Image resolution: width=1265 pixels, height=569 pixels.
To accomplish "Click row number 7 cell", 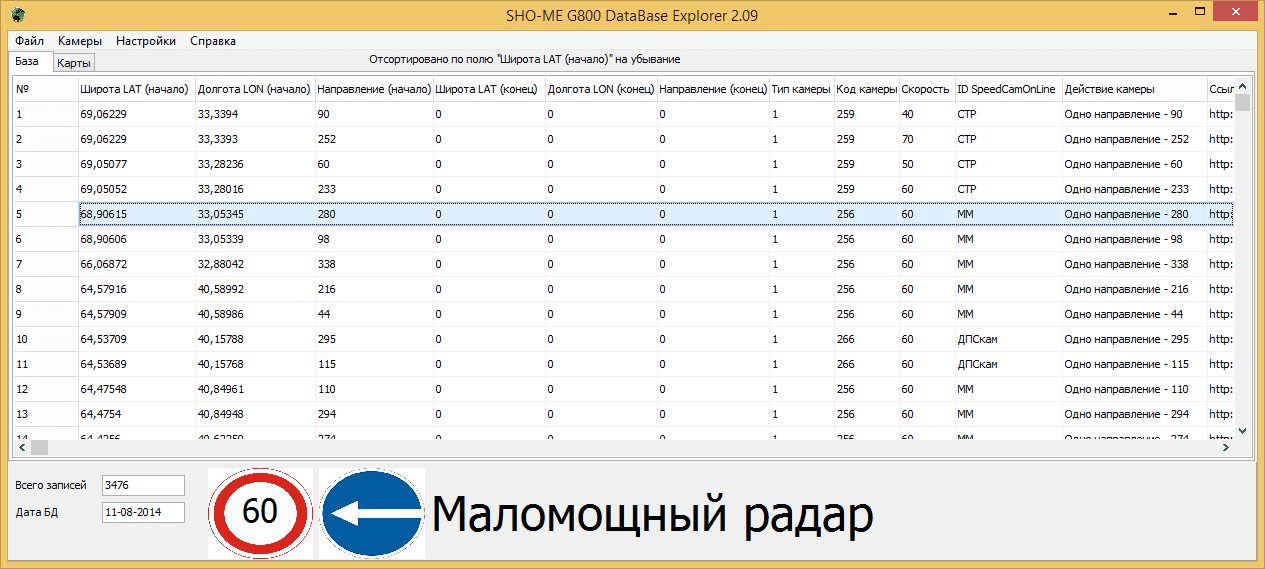I will tap(46, 264).
